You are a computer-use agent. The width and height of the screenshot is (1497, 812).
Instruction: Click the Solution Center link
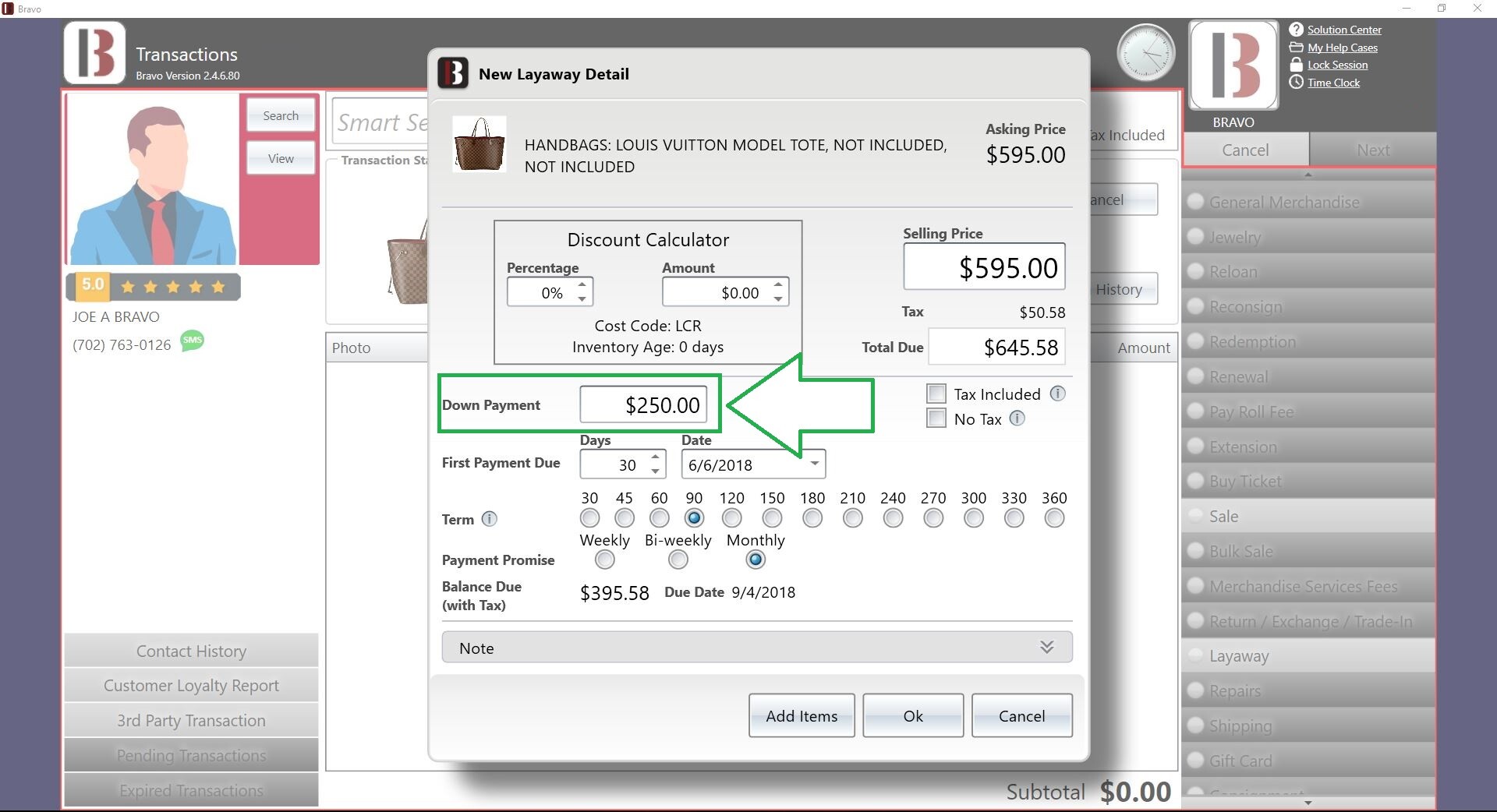pos(1344,30)
